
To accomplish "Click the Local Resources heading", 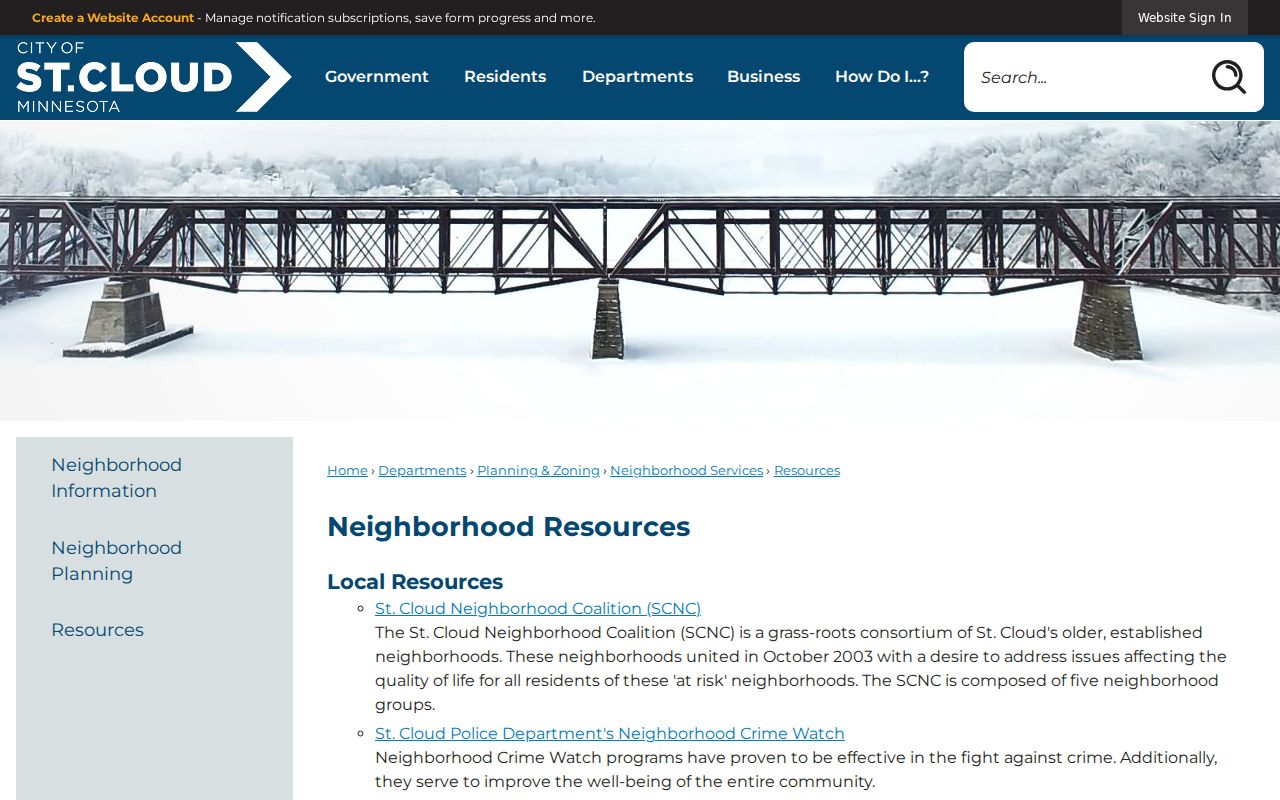I will coord(415,582).
